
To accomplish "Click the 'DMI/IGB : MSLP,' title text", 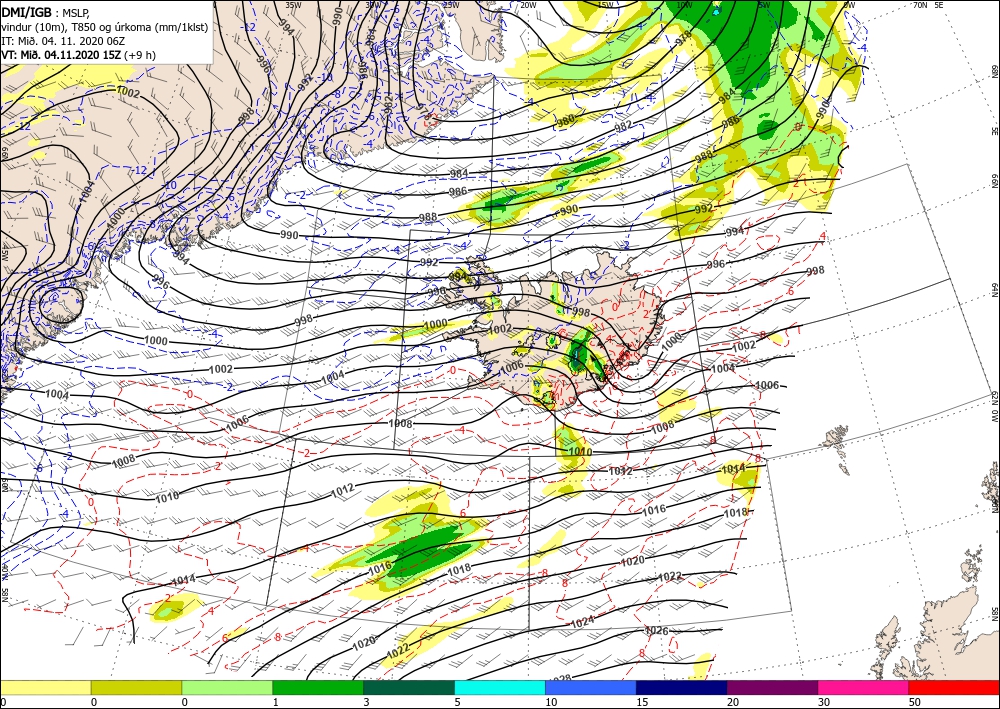I will [x=43, y=11].
